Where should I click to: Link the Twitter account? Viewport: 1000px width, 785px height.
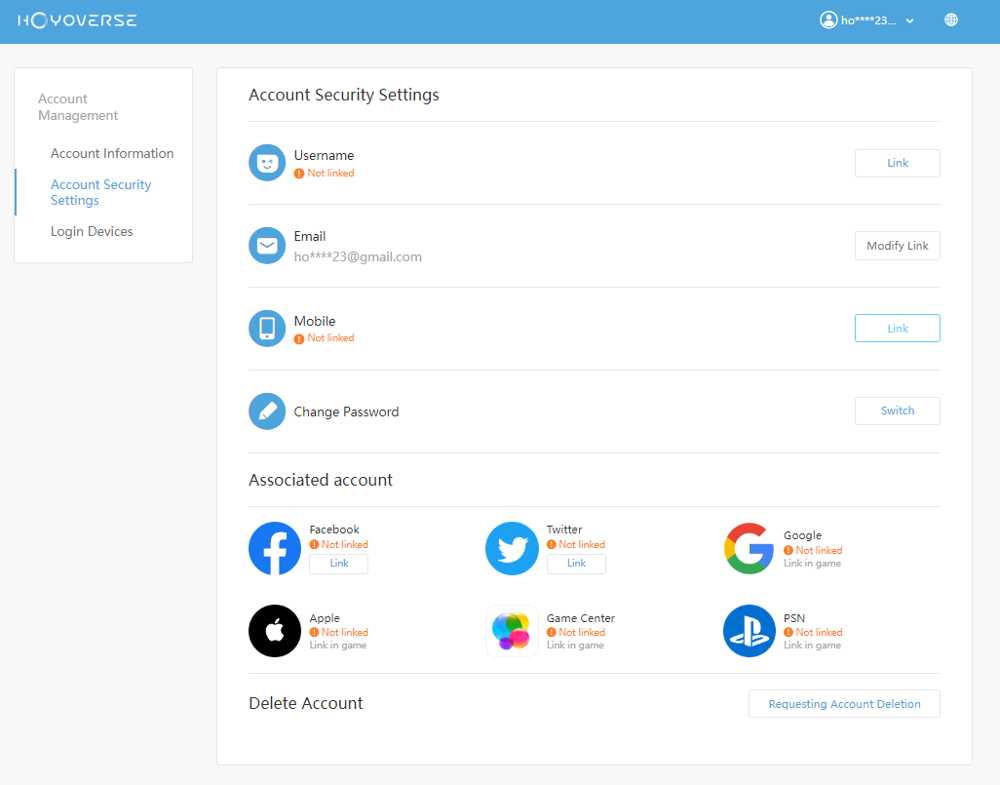pos(576,563)
